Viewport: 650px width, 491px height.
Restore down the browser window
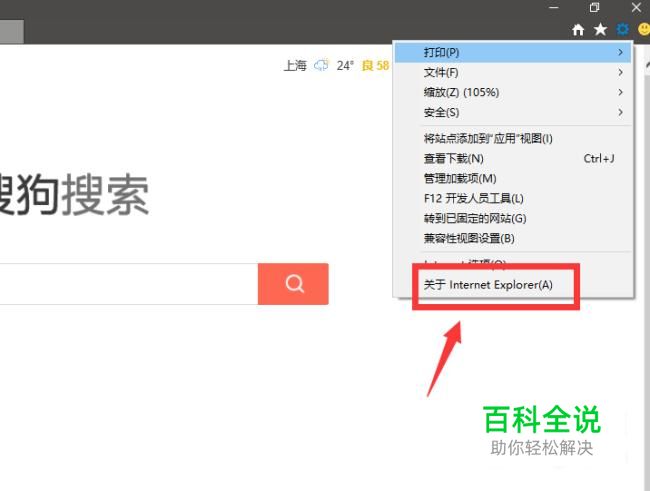(x=594, y=7)
